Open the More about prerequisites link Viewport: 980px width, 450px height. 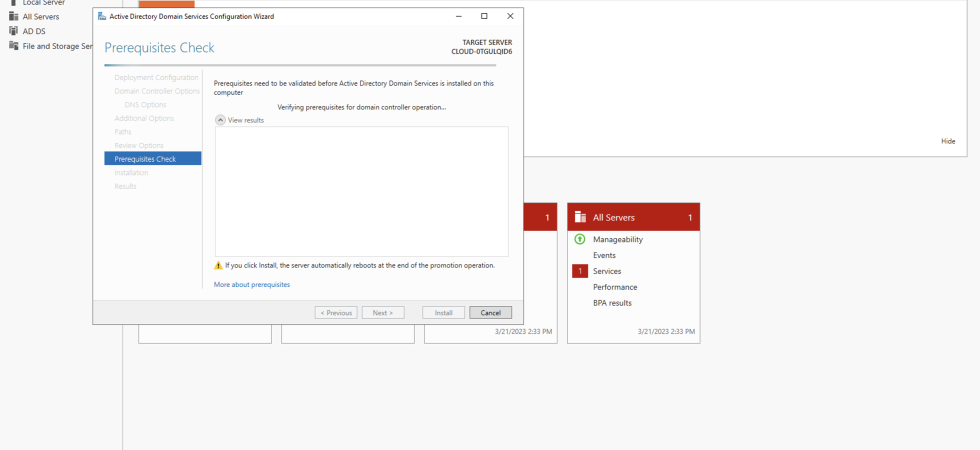click(x=252, y=284)
